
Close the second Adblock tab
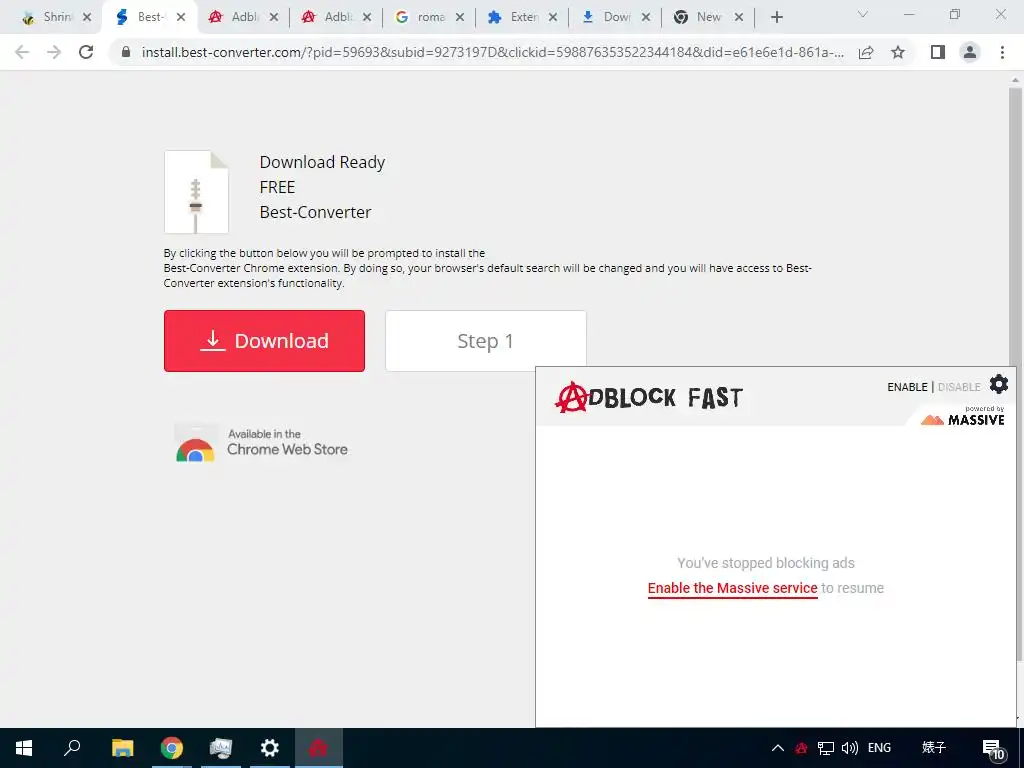tap(367, 18)
